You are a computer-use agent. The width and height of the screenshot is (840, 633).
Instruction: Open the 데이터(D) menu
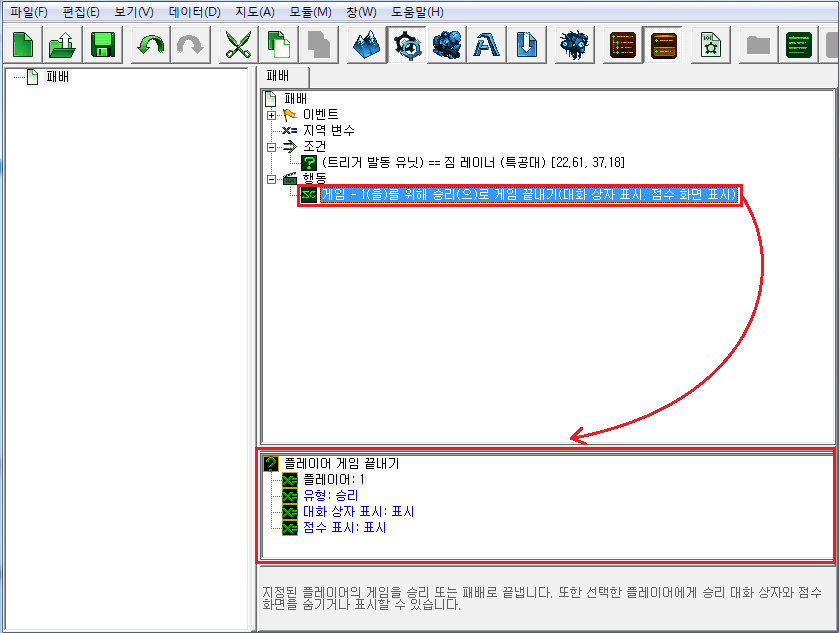[194, 12]
